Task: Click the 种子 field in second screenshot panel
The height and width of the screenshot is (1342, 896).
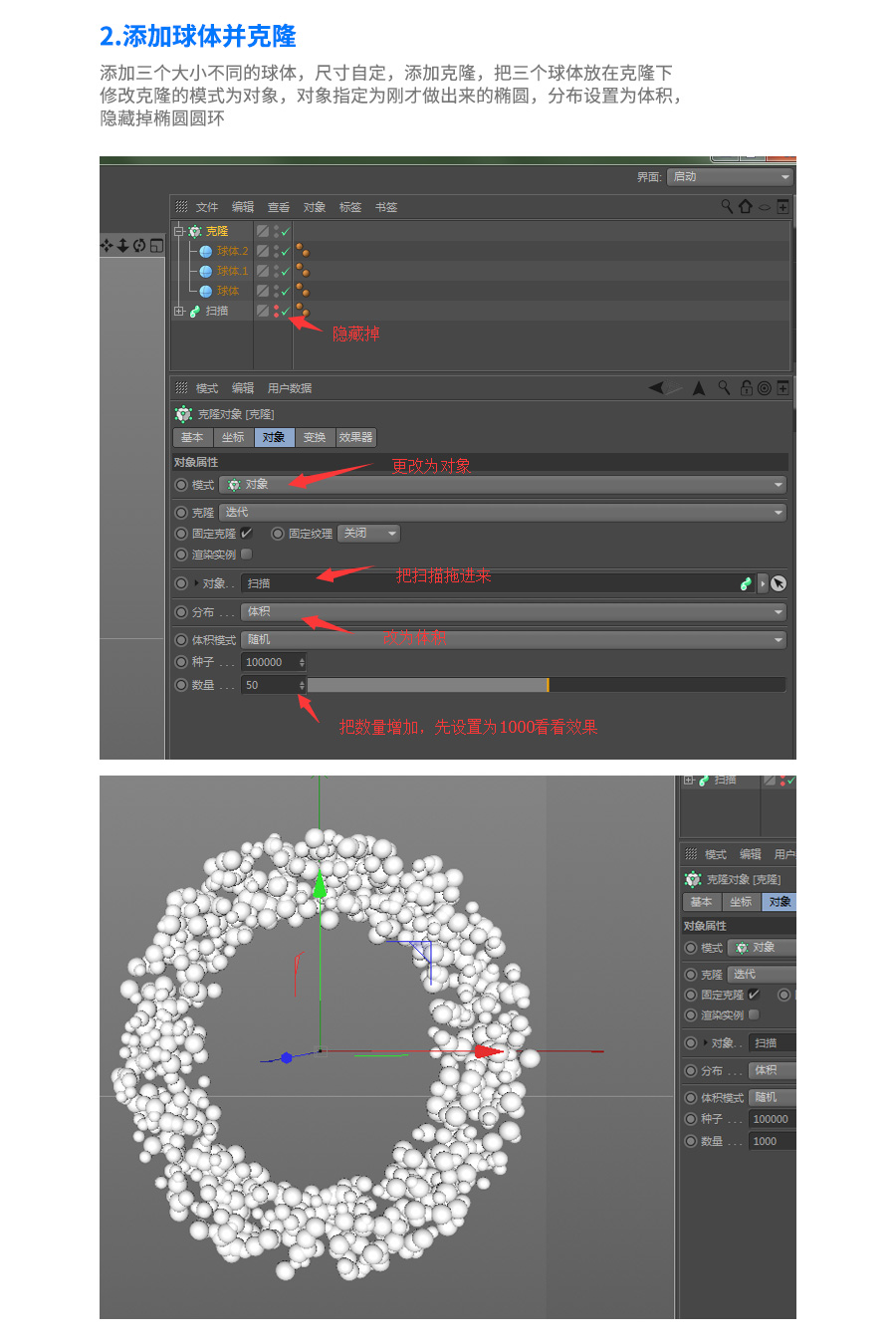Action: [773, 1119]
